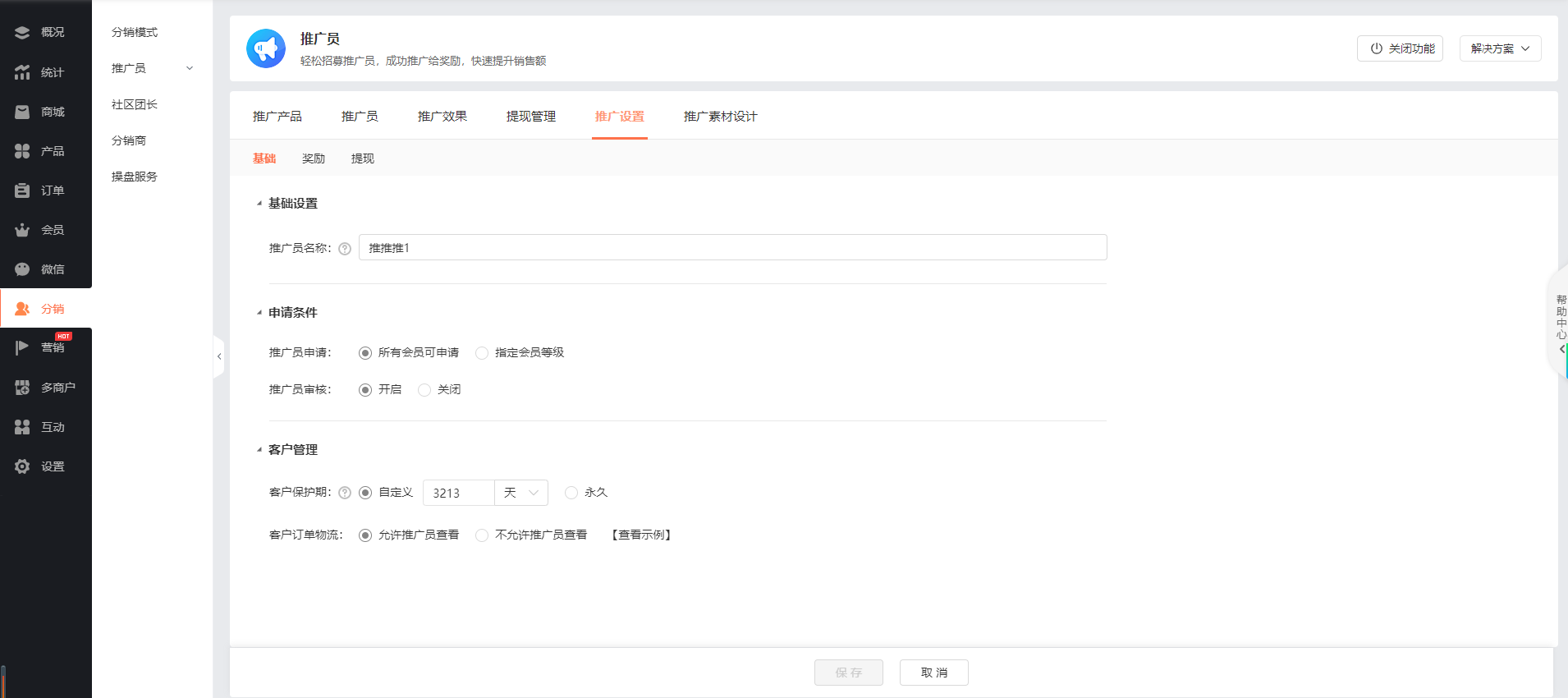Open the 营销 marketing flag icon
The width and height of the screenshot is (1568, 698).
pos(22,347)
